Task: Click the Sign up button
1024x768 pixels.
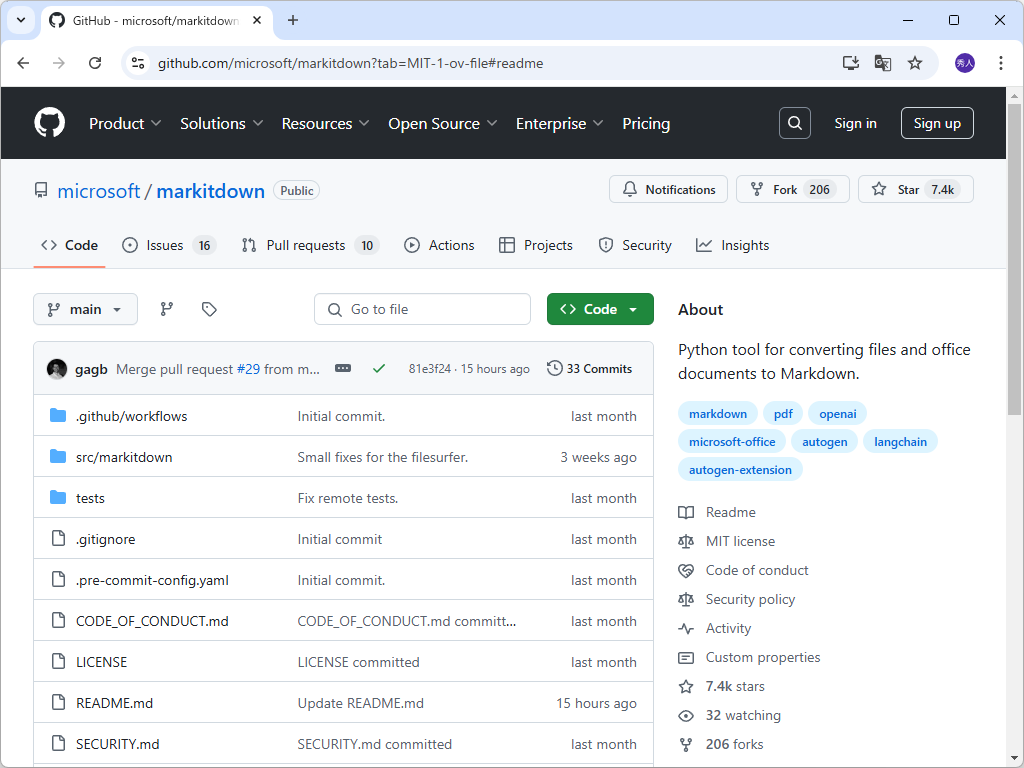Action: (x=937, y=123)
